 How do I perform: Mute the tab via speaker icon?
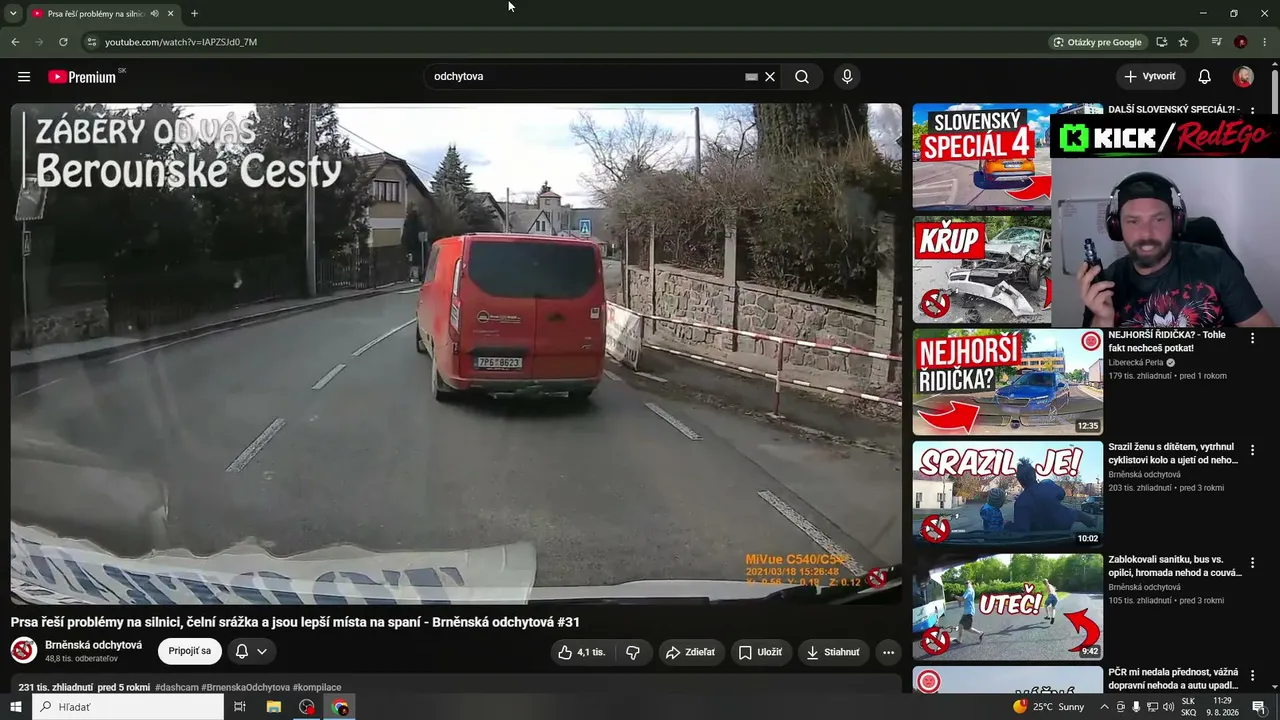[x=154, y=14]
